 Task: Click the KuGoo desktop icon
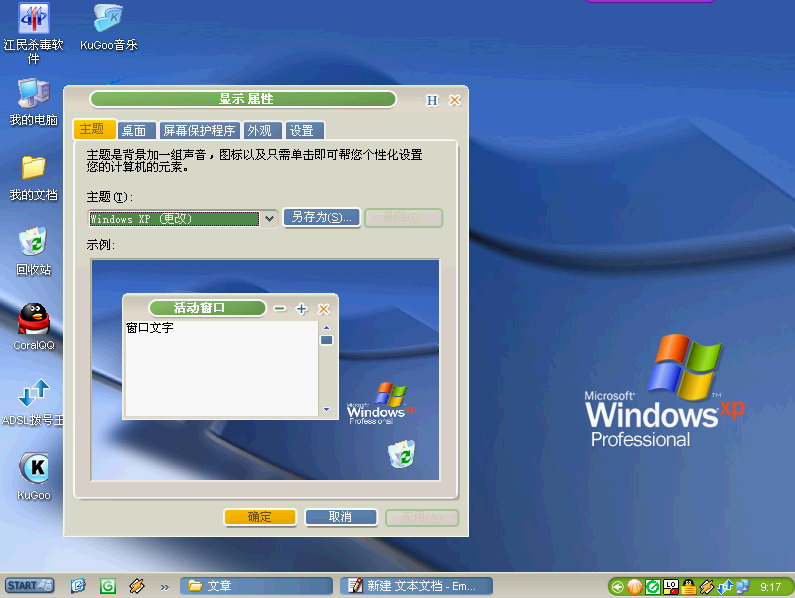pos(33,468)
